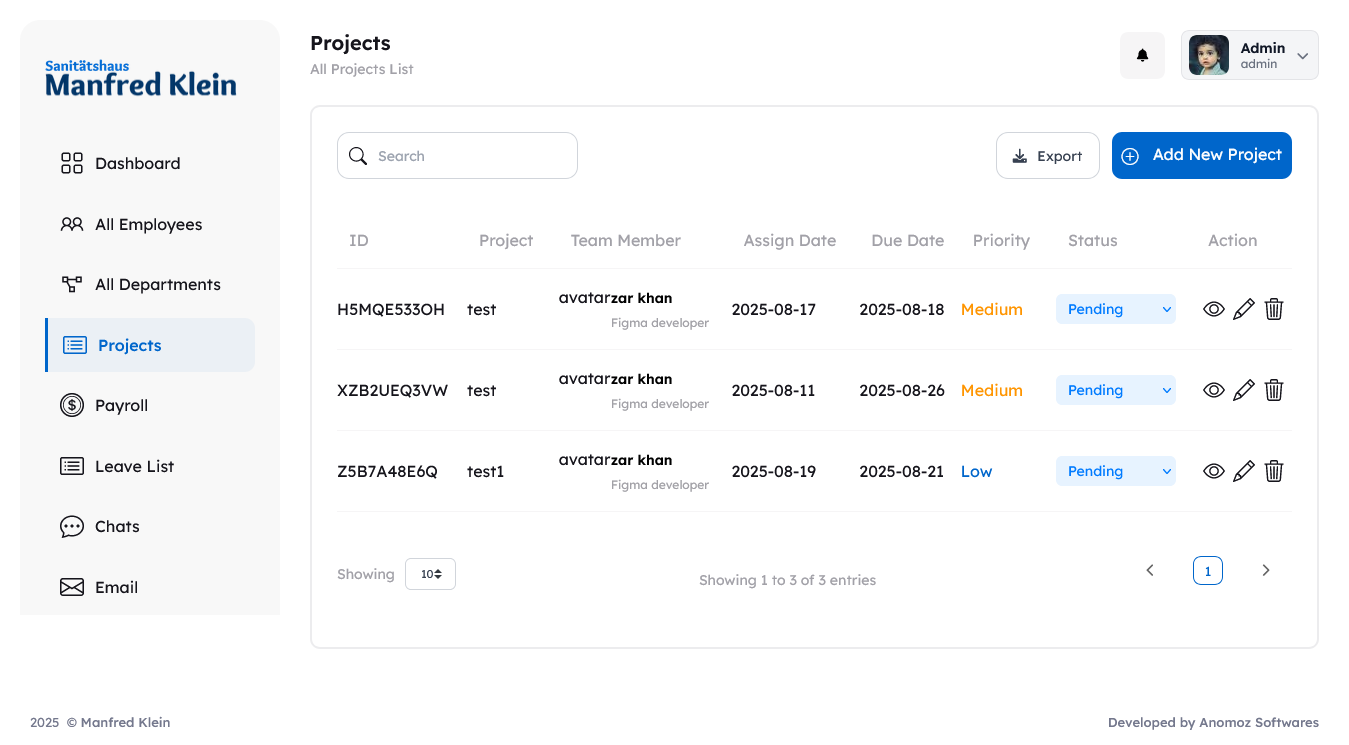Click inside the Search projects field

pyautogui.click(x=470, y=156)
